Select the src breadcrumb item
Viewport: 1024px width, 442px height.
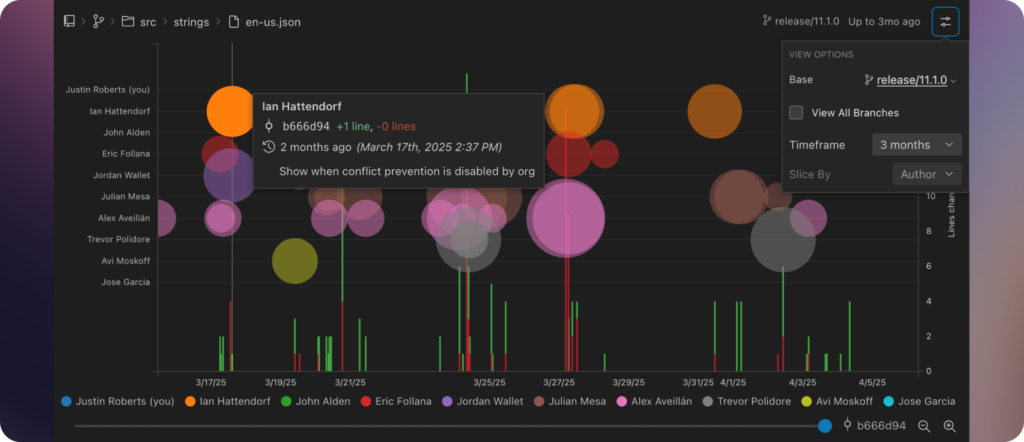tap(148, 22)
